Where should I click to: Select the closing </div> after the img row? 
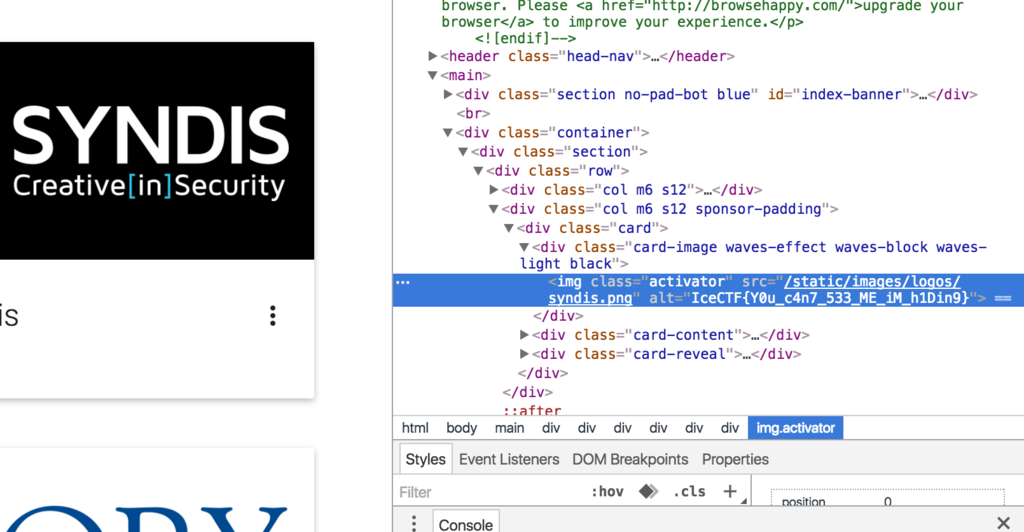[x=558, y=316]
